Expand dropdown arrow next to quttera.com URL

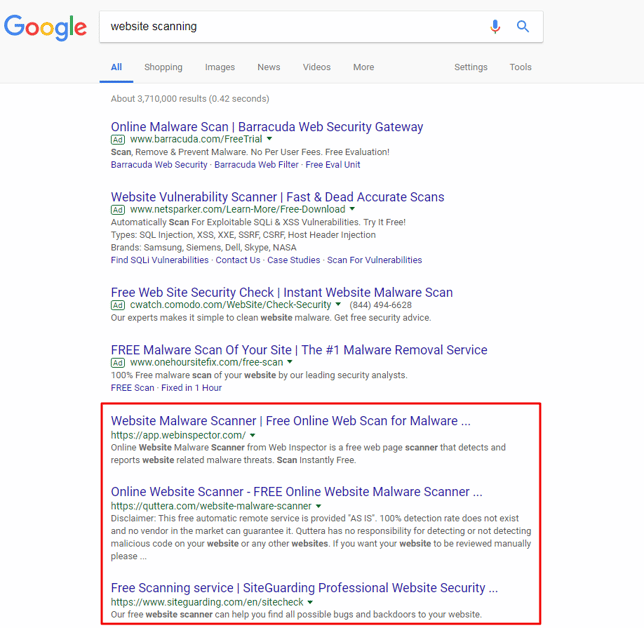click(319, 506)
